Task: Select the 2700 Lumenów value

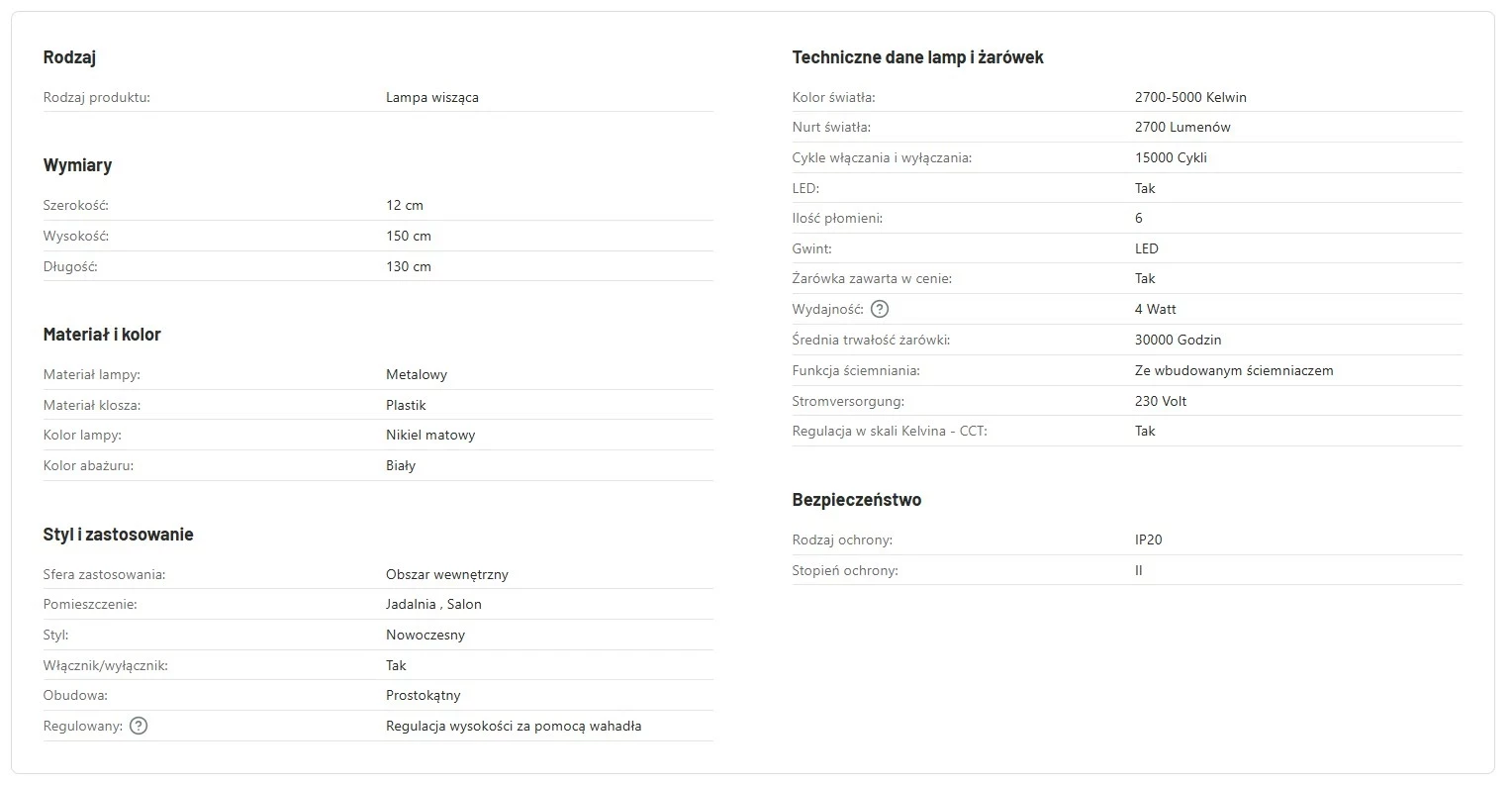Action: point(1182,127)
